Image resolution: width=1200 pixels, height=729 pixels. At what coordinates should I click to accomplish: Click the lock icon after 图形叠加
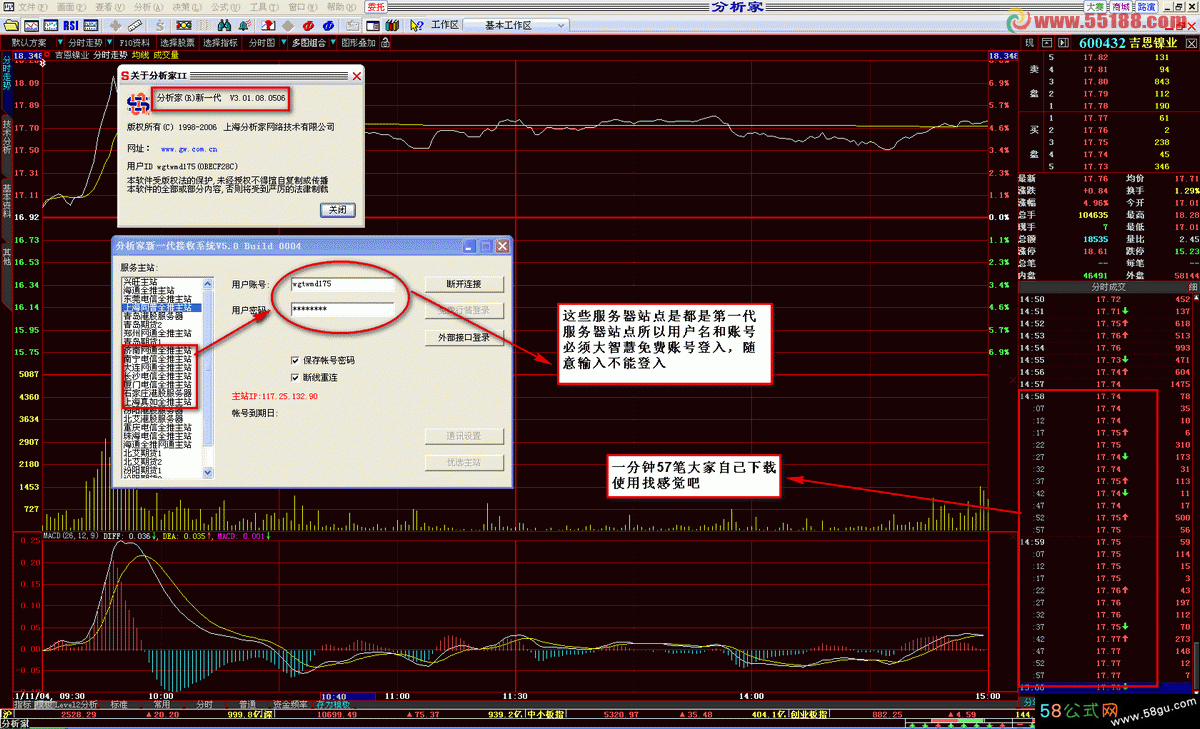(385, 43)
